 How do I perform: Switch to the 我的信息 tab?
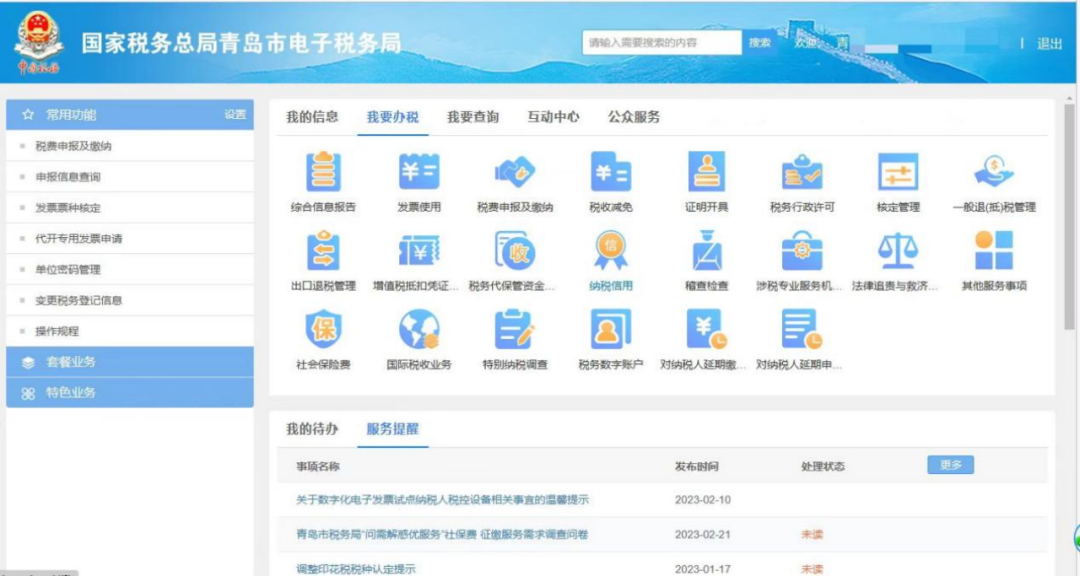pyautogui.click(x=312, y=117)
